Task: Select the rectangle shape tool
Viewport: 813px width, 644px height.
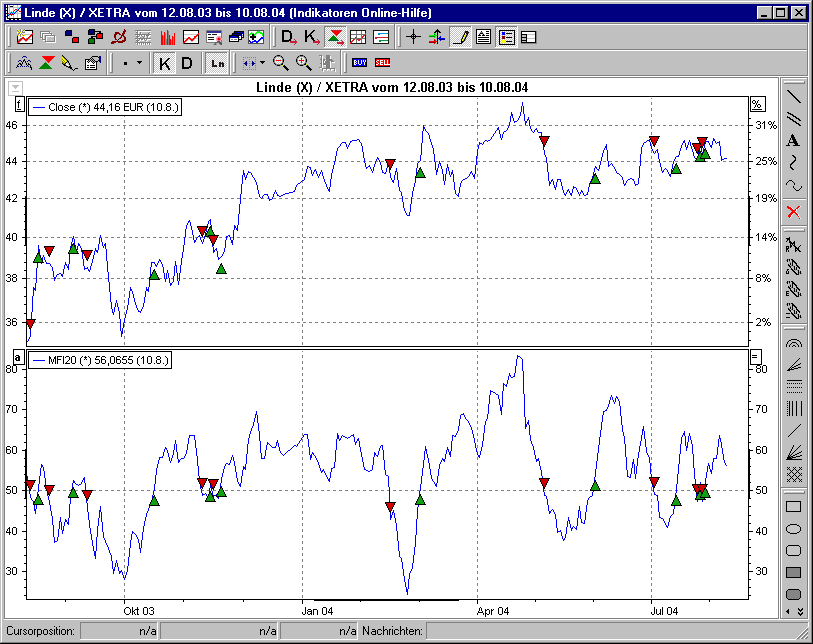Action: (793, 507)
